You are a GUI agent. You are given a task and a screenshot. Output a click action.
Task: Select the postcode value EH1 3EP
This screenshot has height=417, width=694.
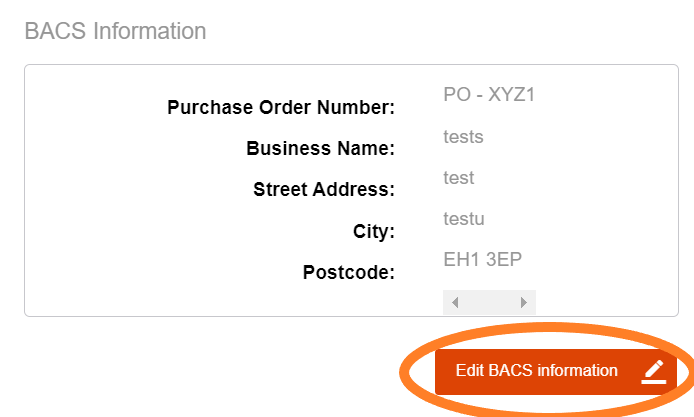[x=483, y=260]
